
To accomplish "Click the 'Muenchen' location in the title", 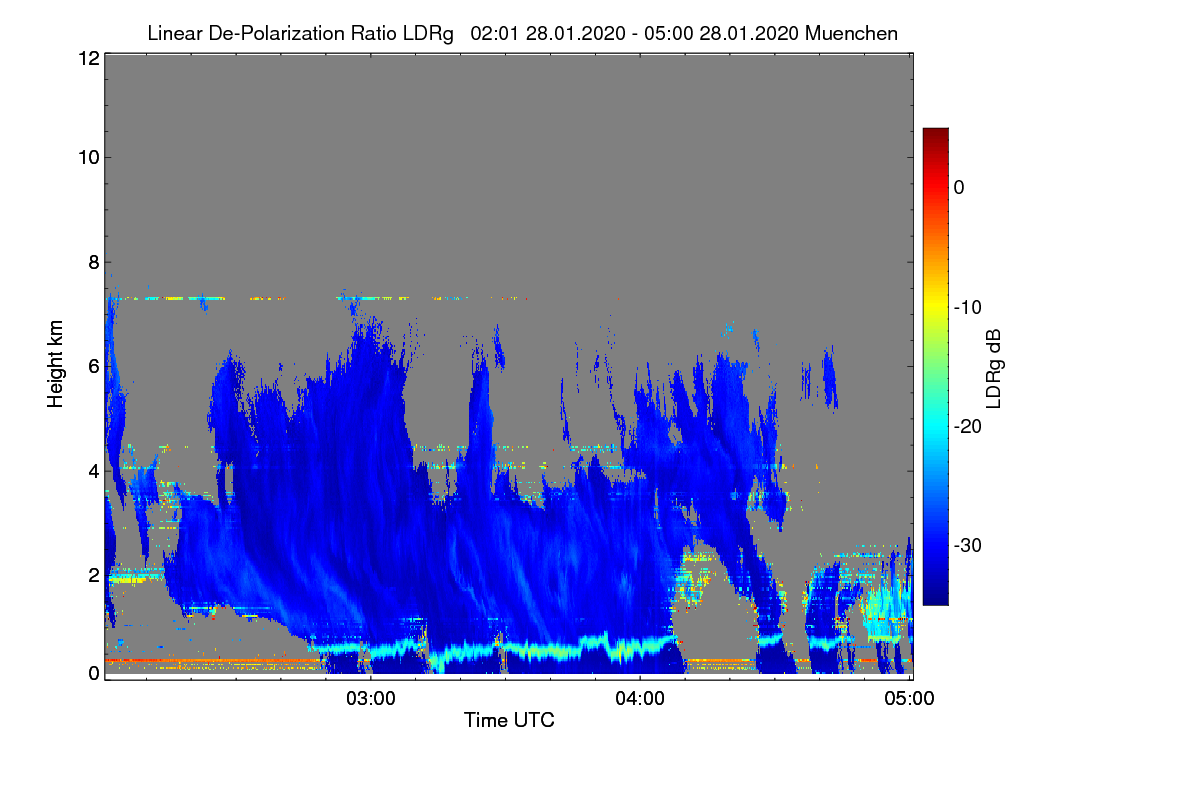I will [x=851, y=33].
